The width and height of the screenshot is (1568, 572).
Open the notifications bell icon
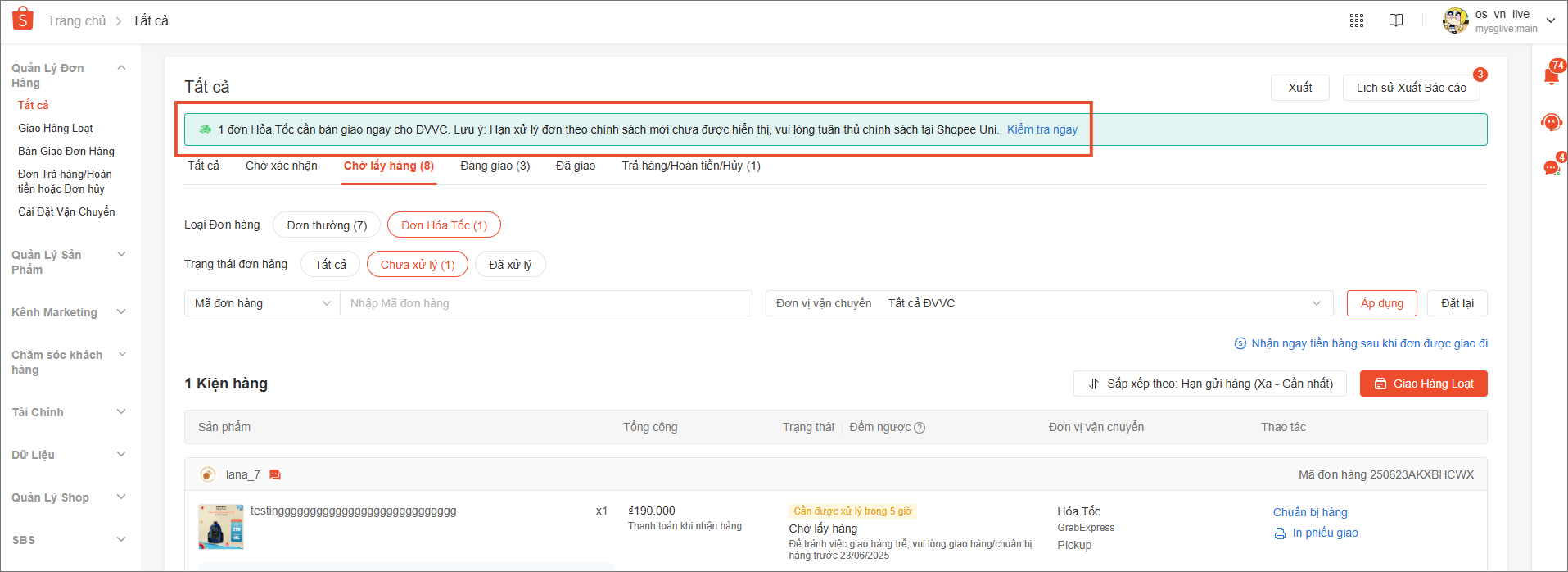pos(1551,76)
